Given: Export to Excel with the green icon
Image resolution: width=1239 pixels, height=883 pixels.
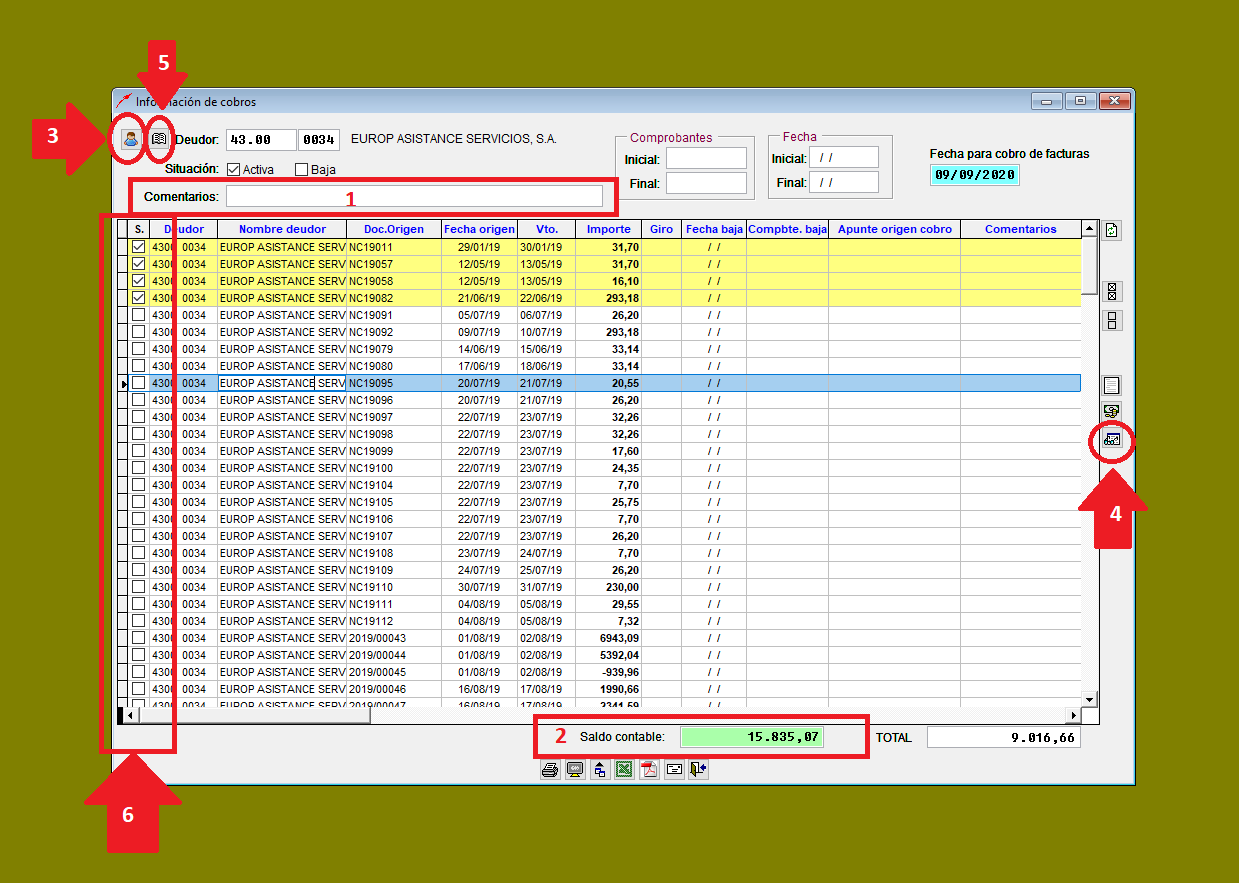Looking at the screenshot, I should click(x=624, y=770).
